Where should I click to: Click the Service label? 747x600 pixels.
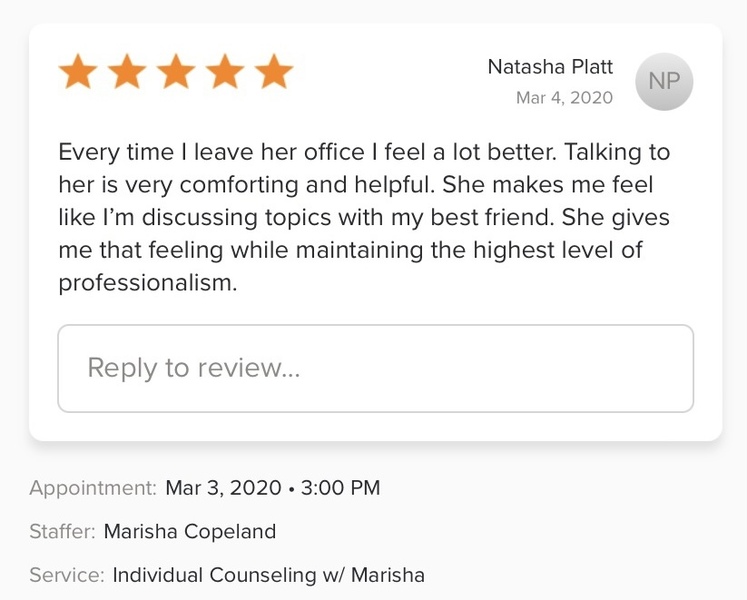[66, 575]
